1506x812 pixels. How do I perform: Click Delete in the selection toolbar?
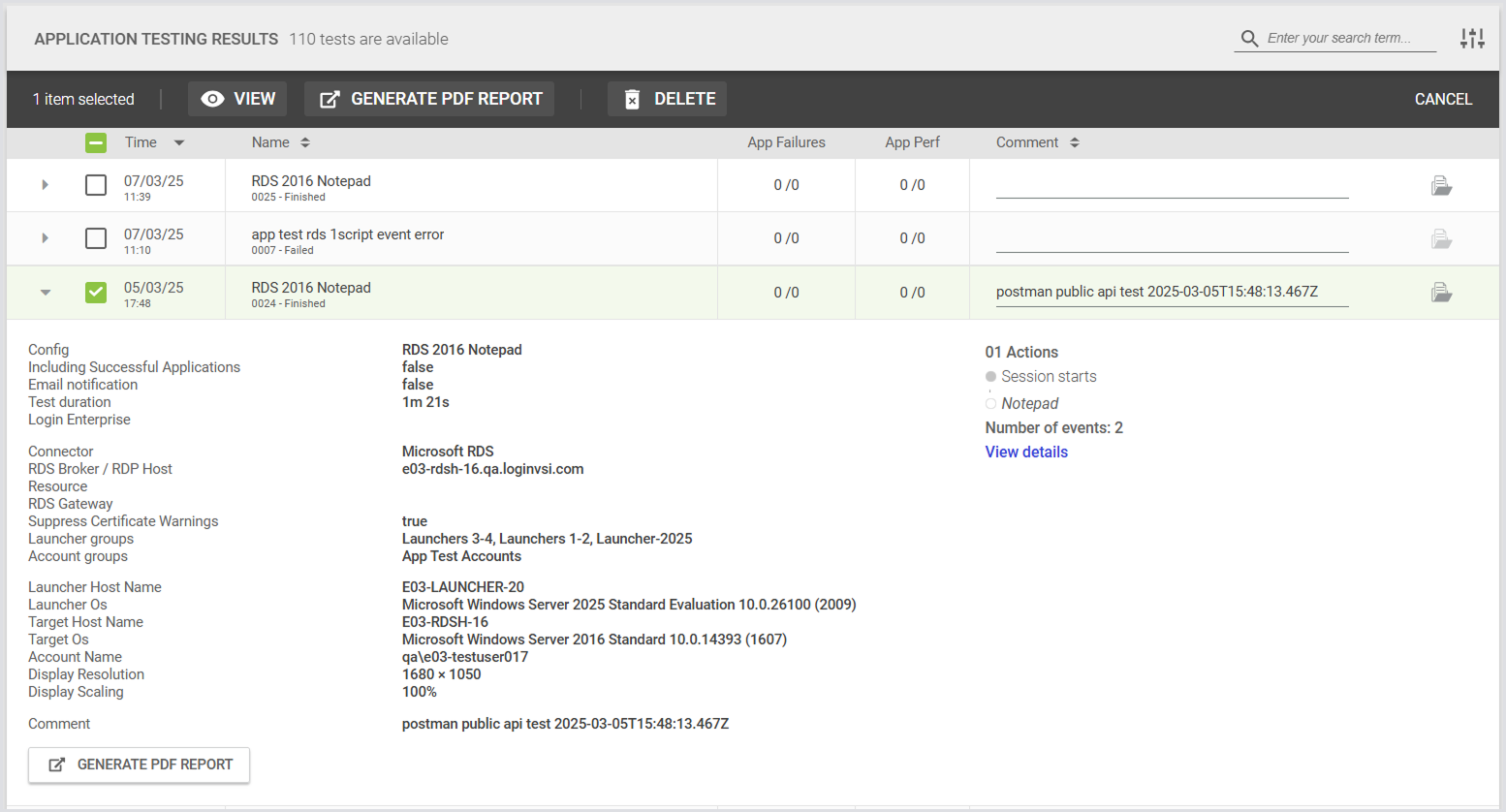click(x=667, y=99)
